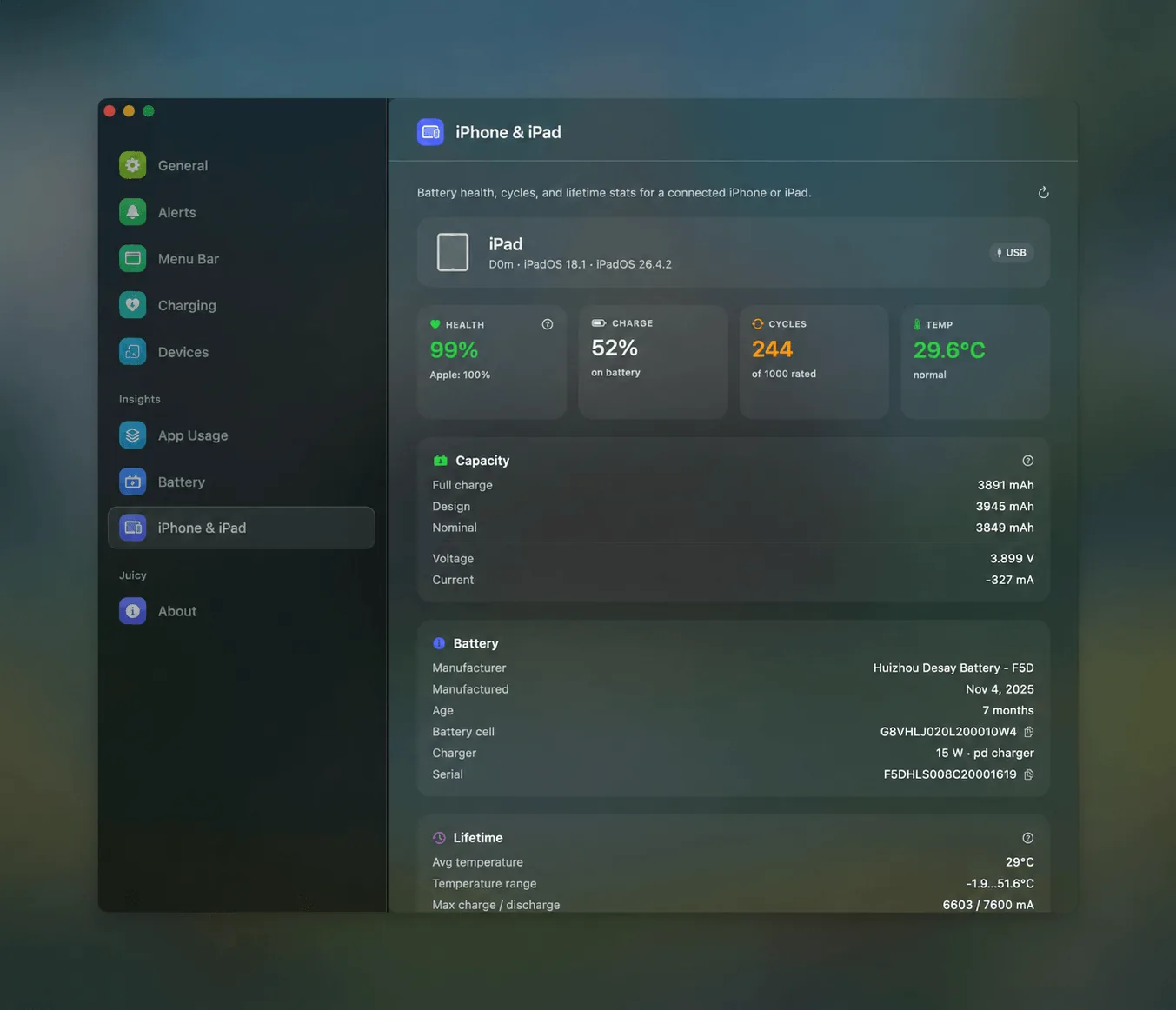Click the 3.899 V voltage value
The image size is (1176, 1010).
point(1012,559)
